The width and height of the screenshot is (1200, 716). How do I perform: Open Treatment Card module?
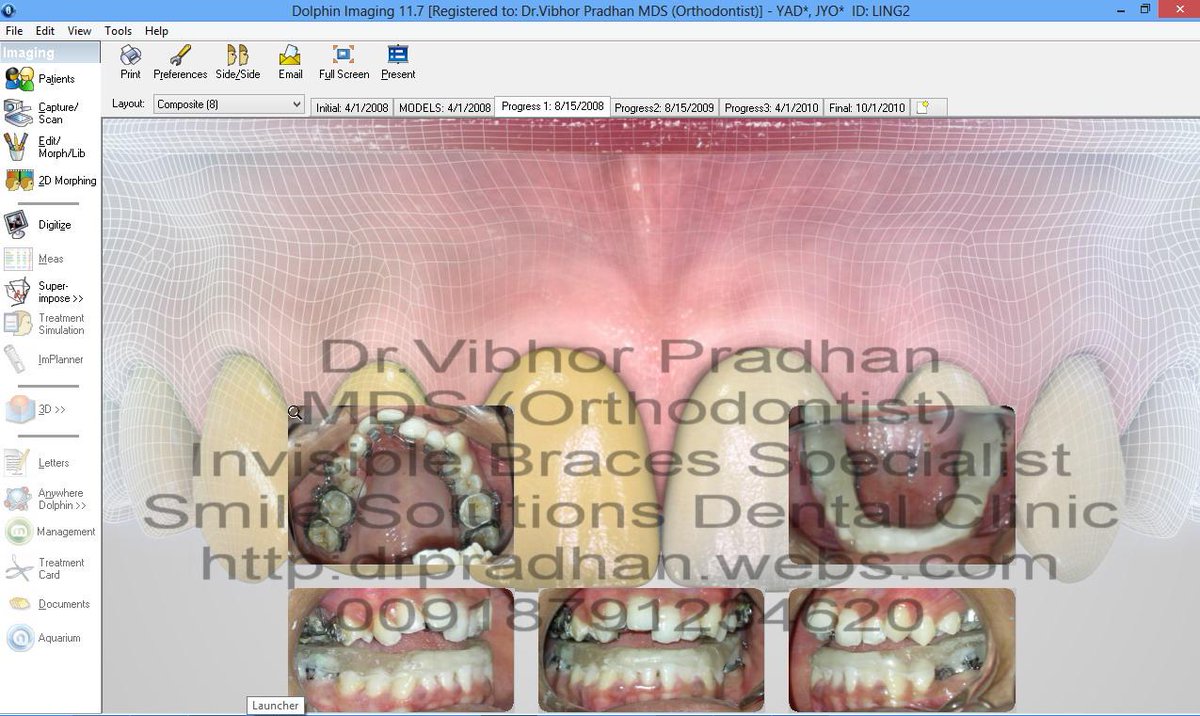(45, 569)
